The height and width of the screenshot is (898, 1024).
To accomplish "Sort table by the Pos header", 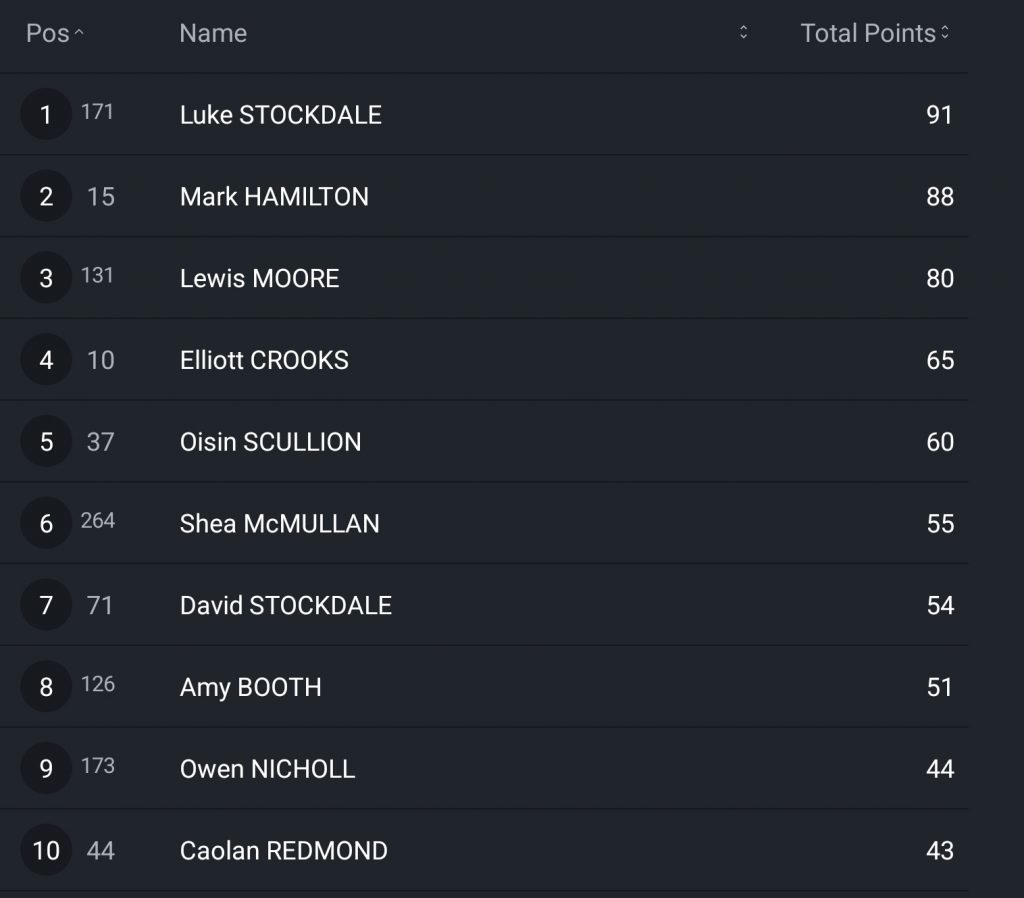I will click(x=47, y=33).
